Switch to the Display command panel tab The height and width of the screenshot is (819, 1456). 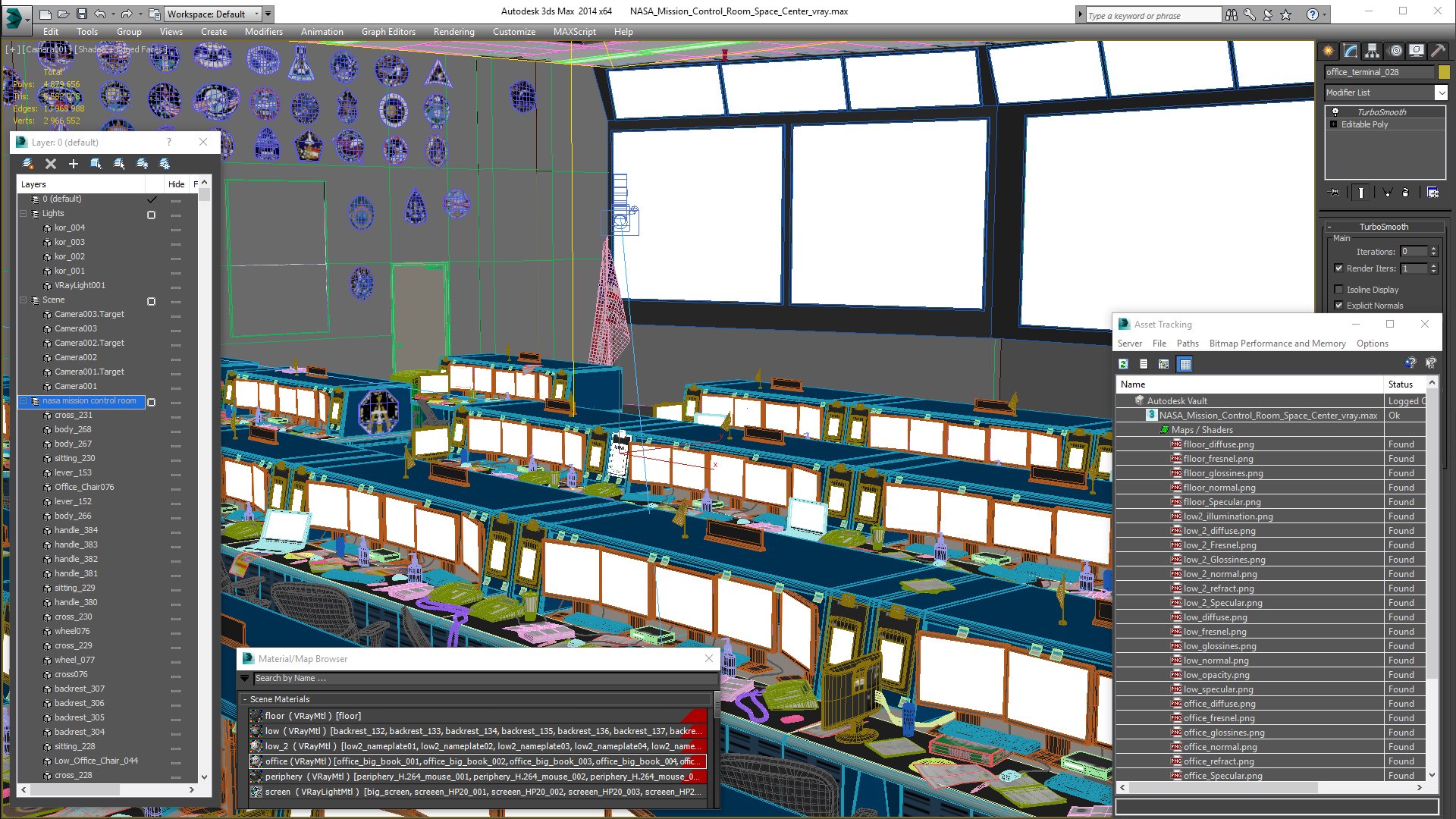coord(1417,51)
